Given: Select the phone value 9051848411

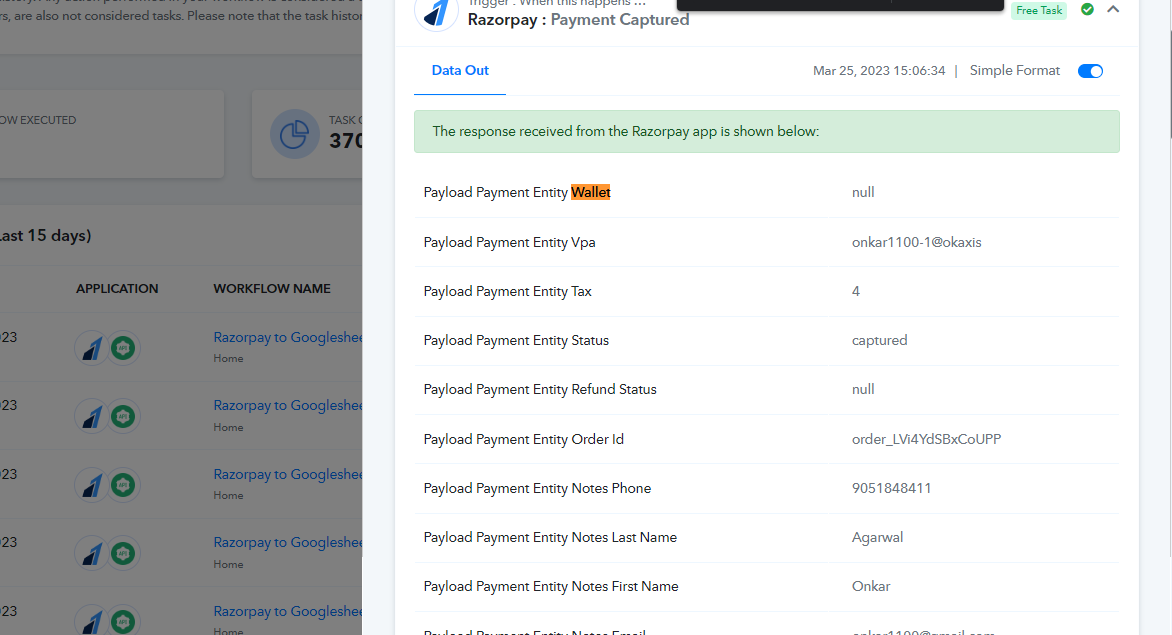Looking at the screenshot, I should (x=891, y=489).
